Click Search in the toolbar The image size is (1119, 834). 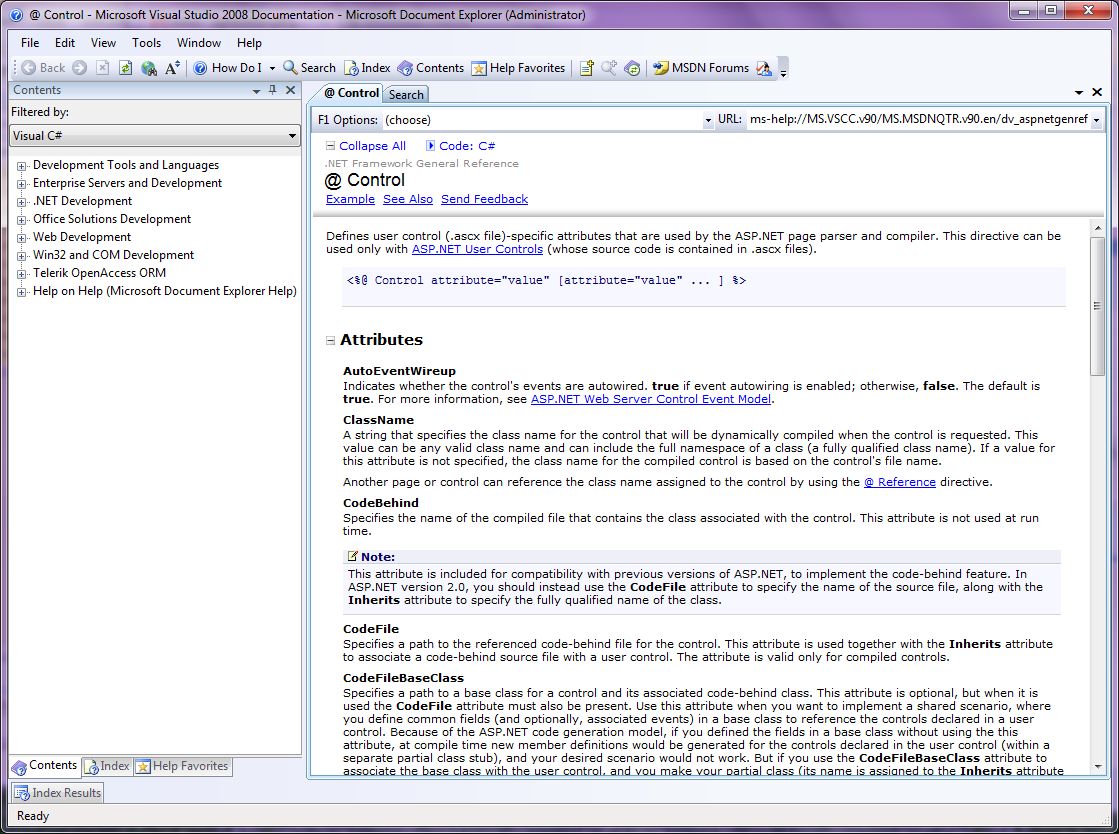(309, 68)
